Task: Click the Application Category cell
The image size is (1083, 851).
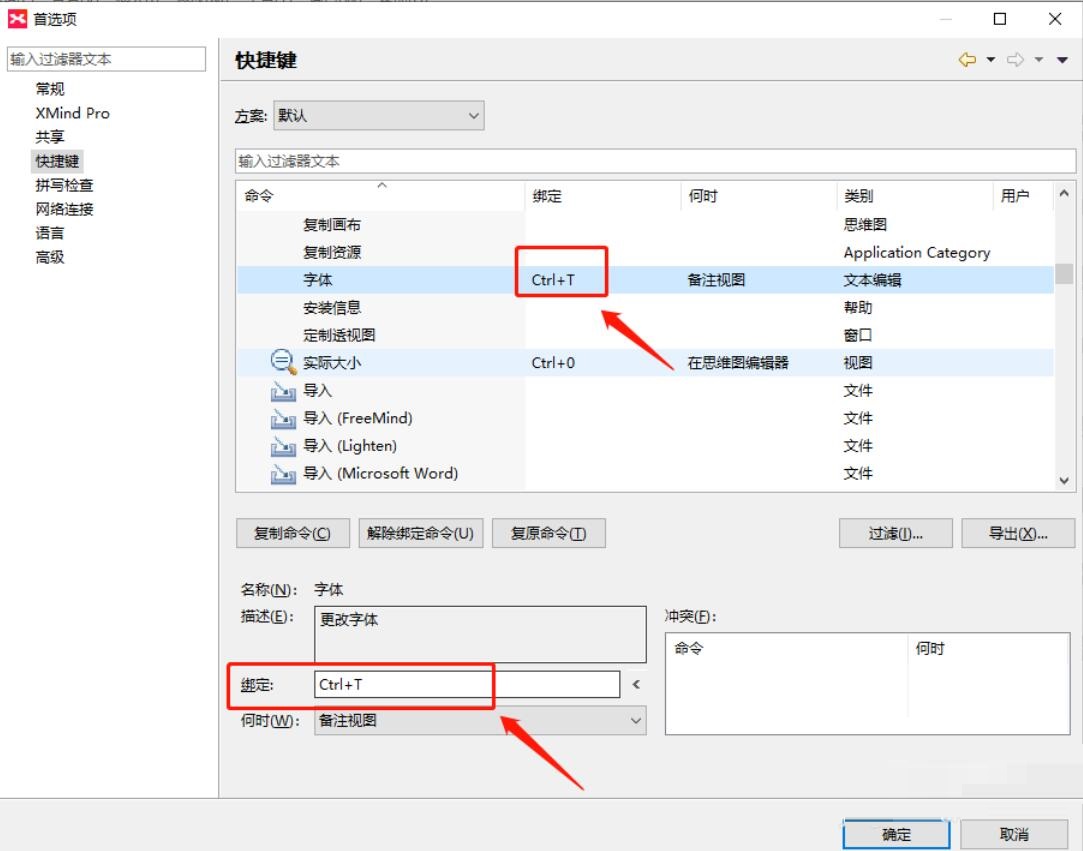Action: pos(917,252)
